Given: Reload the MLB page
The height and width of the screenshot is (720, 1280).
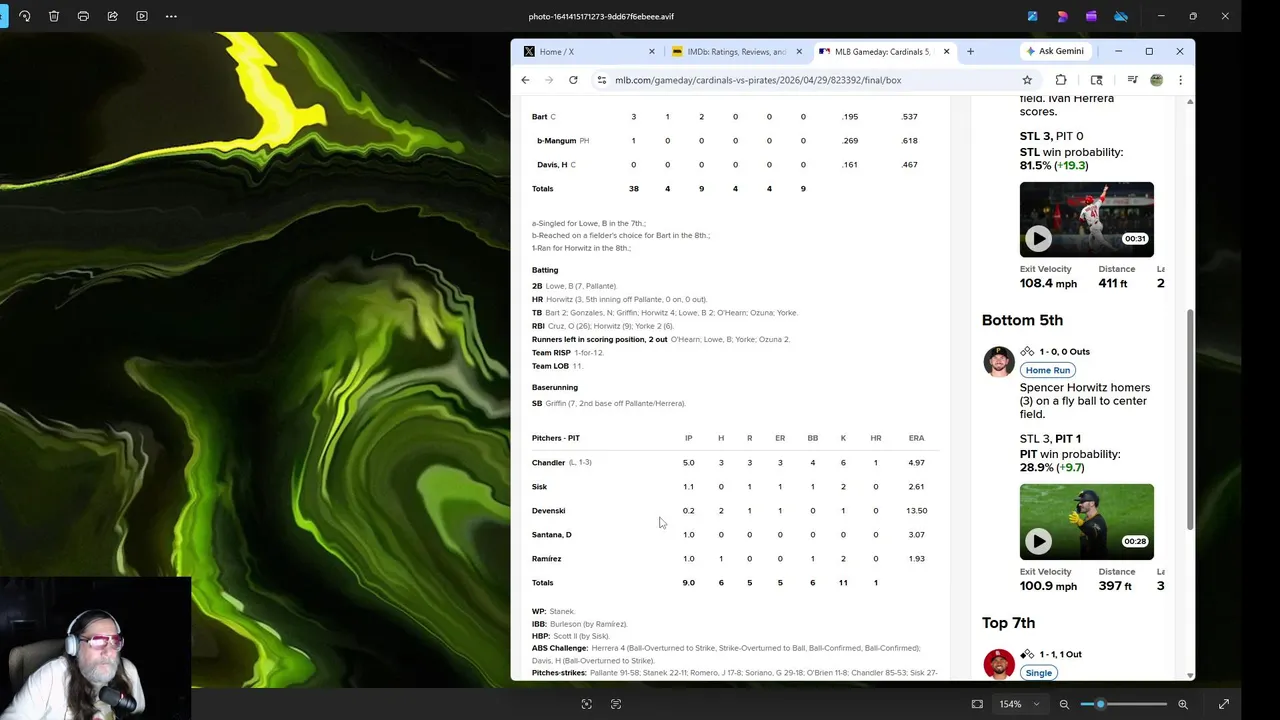Looking at the screenshot, I should point(573,80).
